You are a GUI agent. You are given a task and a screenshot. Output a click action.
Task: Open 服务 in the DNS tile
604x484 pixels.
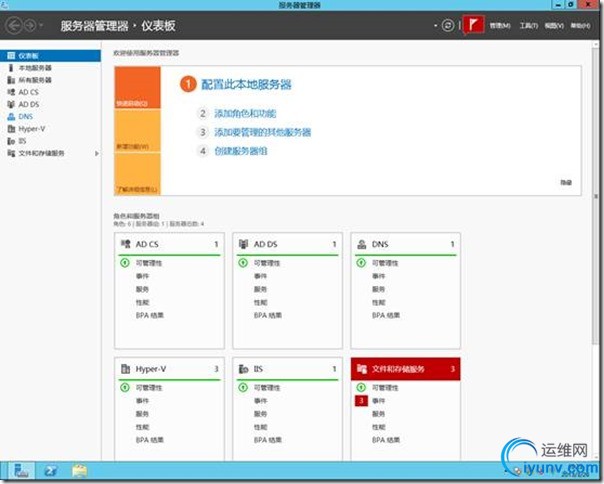[x=378, y=289]
